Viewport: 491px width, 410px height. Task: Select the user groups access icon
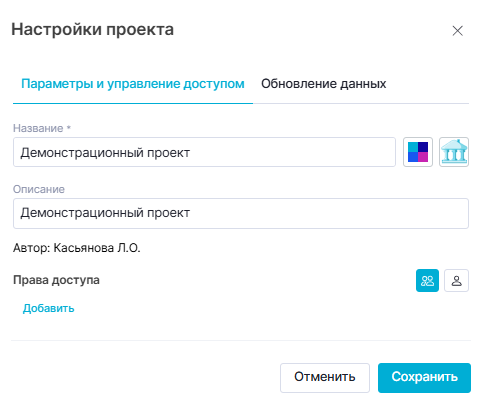[x=427, y=281]
